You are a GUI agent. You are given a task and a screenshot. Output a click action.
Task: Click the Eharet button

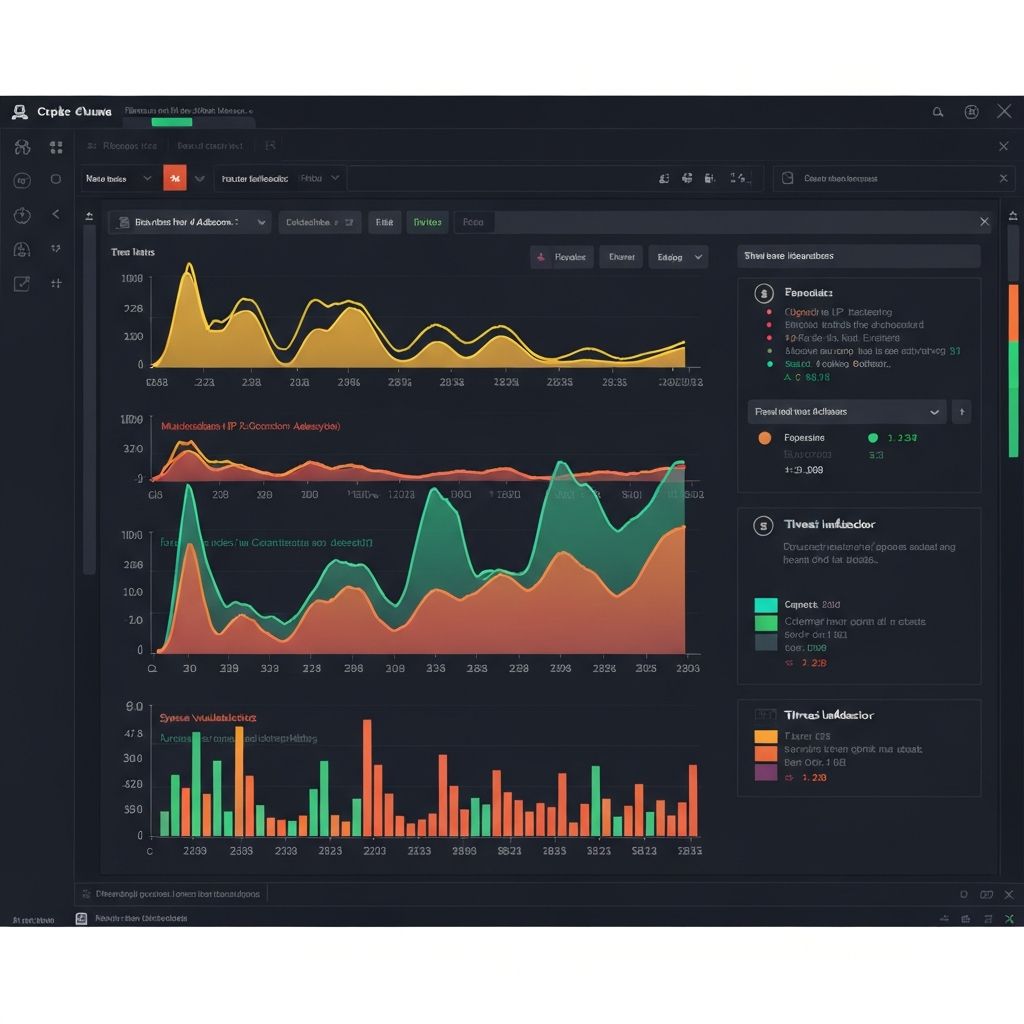click(x=620, y=257)
